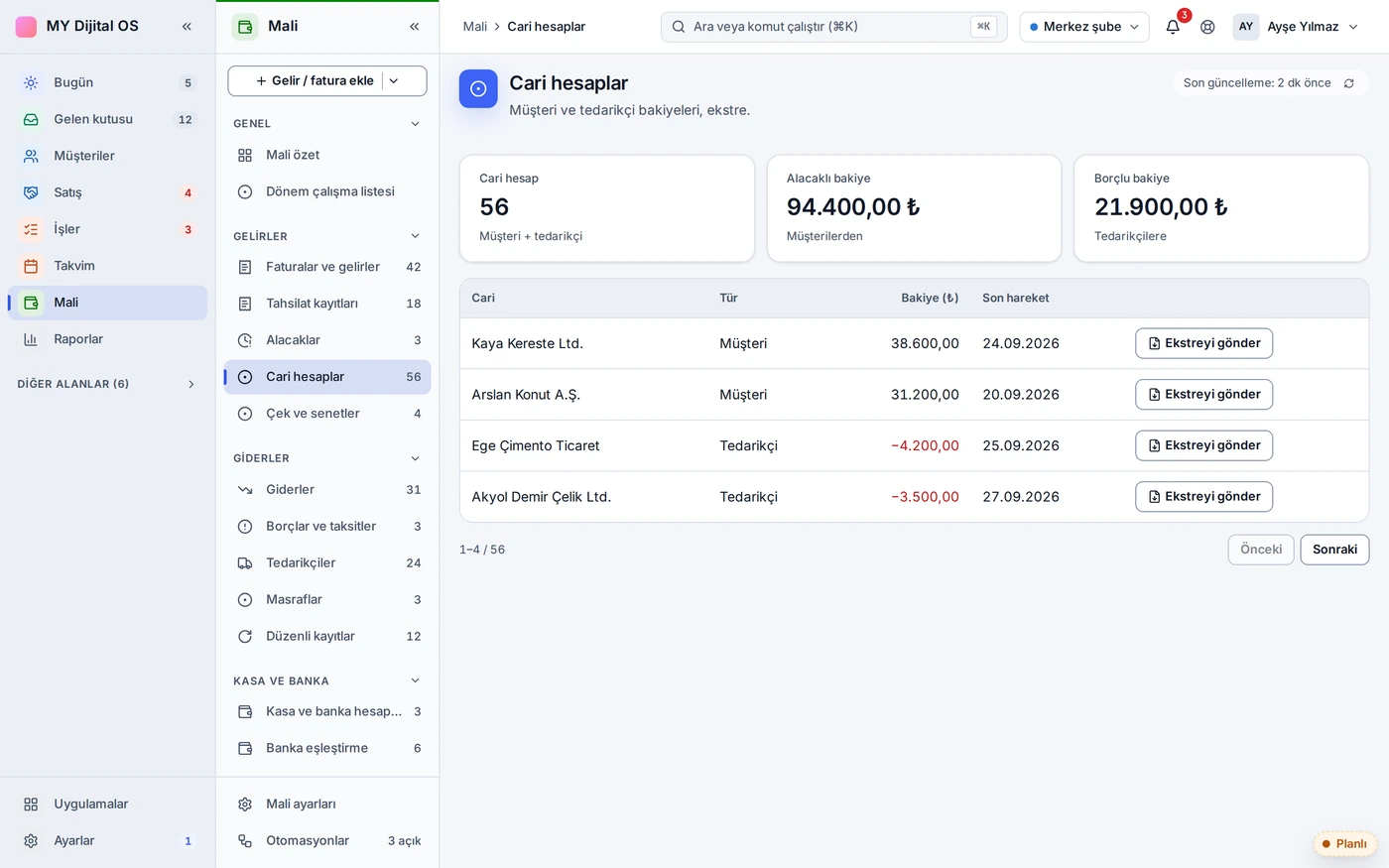1389x868 pixels.
Task: Click the Gelen kutusu inbox icon
Action: click(x=31, y=119)
